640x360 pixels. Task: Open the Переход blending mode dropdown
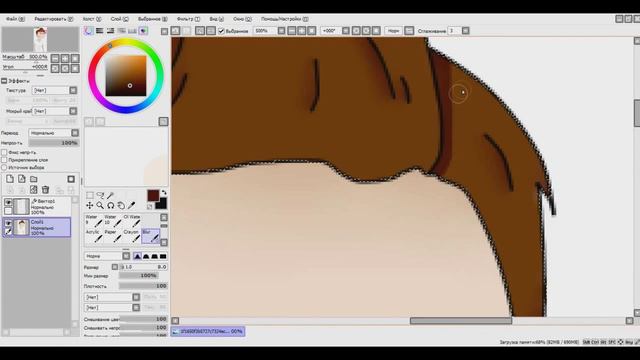coord(54,133)
